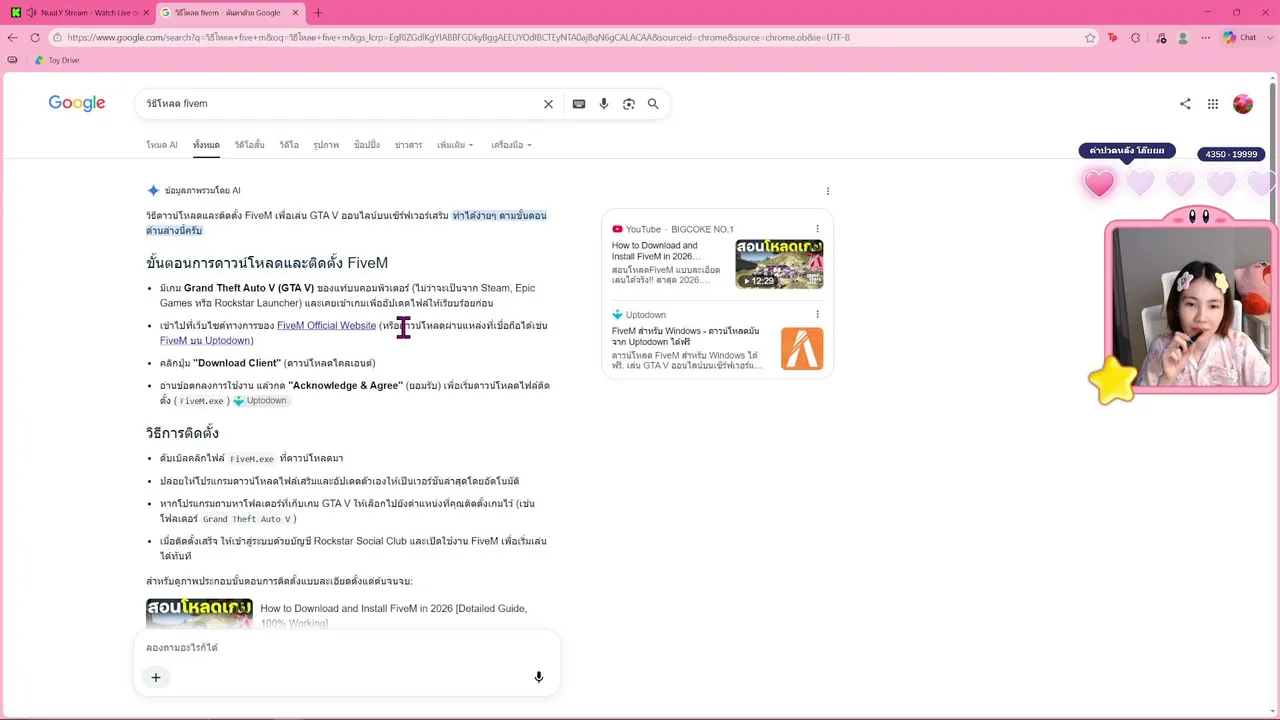Expand the เพิ่มเติม dropdown
The width and height of the screenshot is (1280, 720).
click(455, 145)
